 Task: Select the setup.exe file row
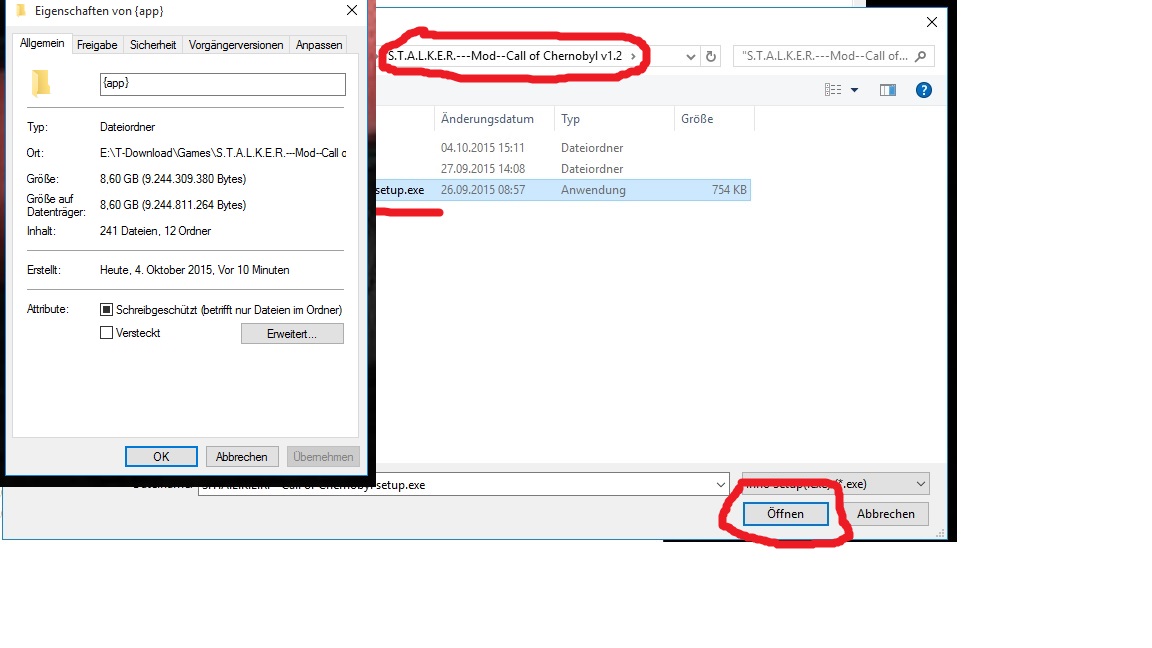click(x=563, y=190)
